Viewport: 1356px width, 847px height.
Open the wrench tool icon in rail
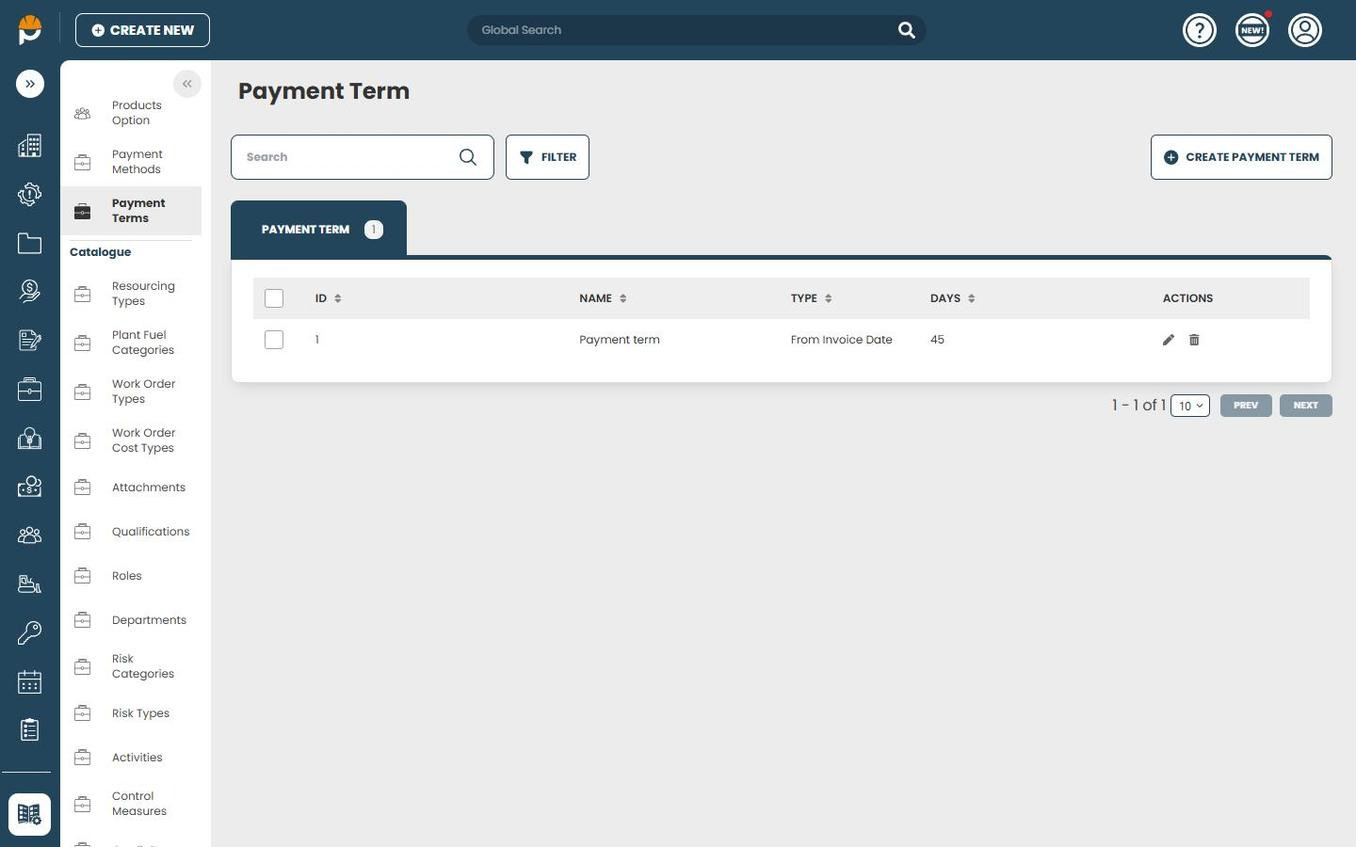click(x=30, y=633)
